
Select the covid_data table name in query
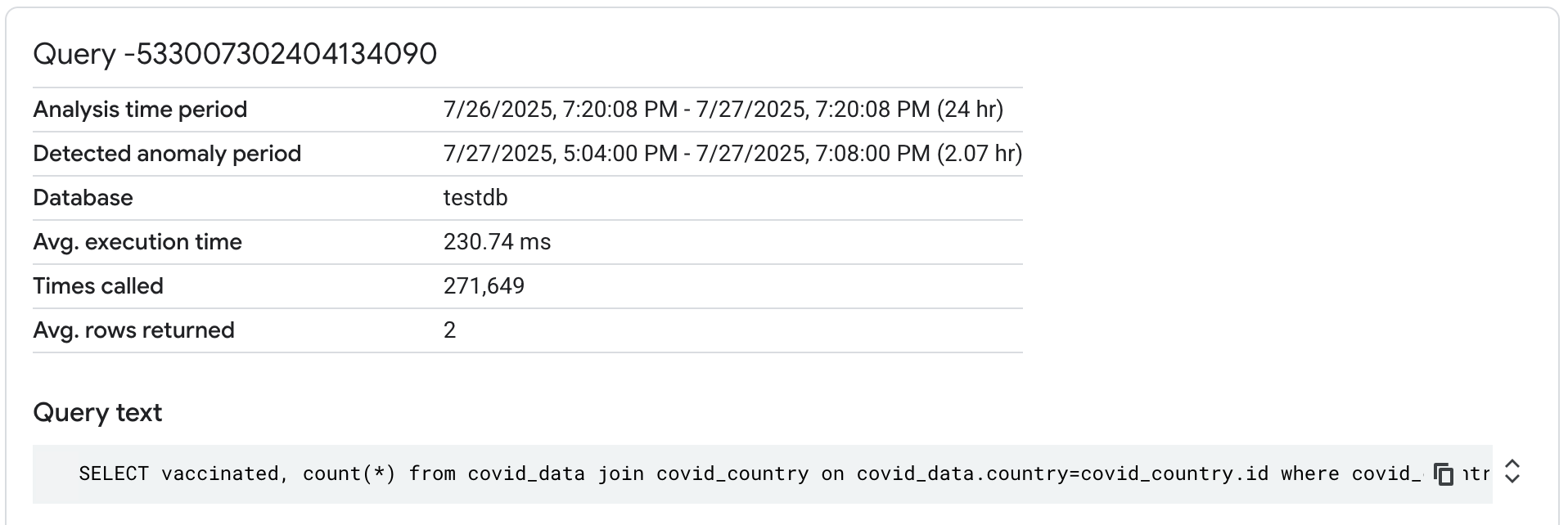tap(525, 473)
